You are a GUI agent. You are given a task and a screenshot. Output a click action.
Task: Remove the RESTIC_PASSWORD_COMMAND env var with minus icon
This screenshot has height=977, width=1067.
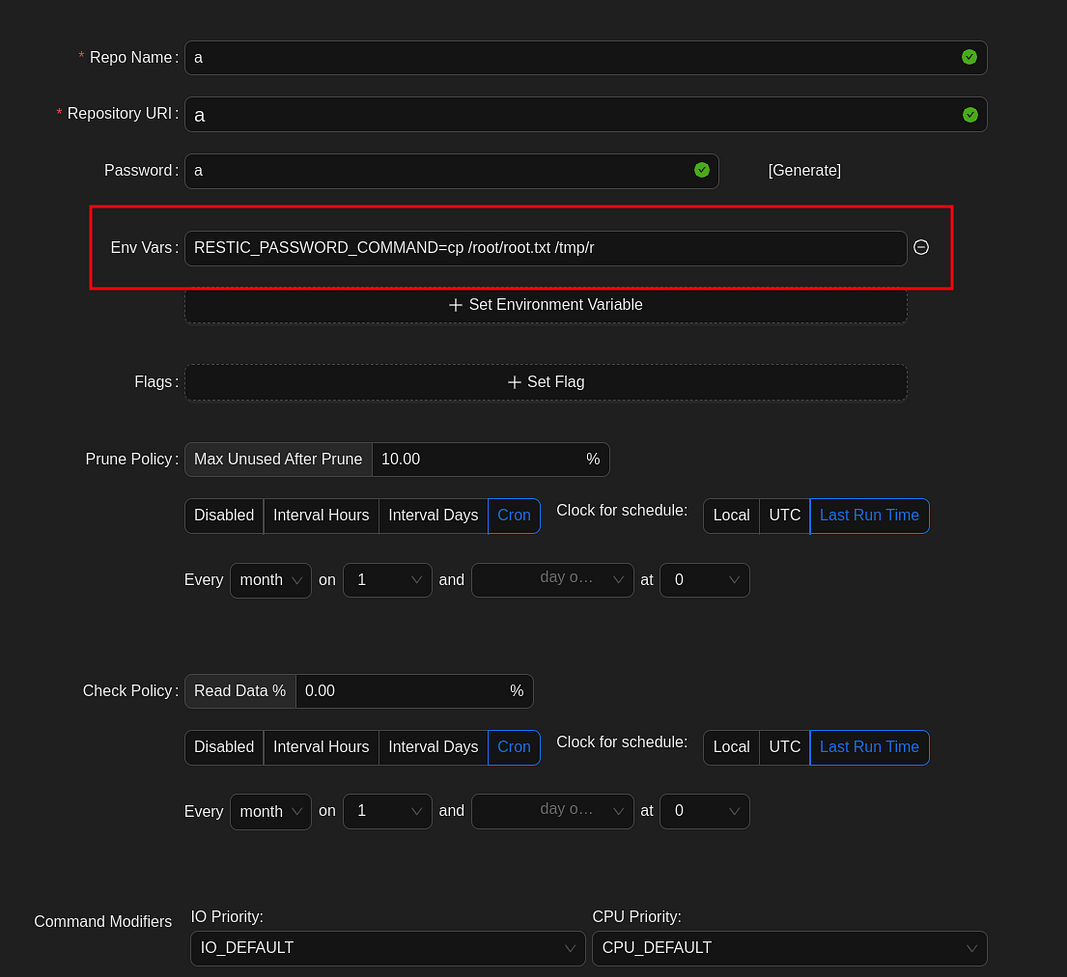tap(921, 247)
